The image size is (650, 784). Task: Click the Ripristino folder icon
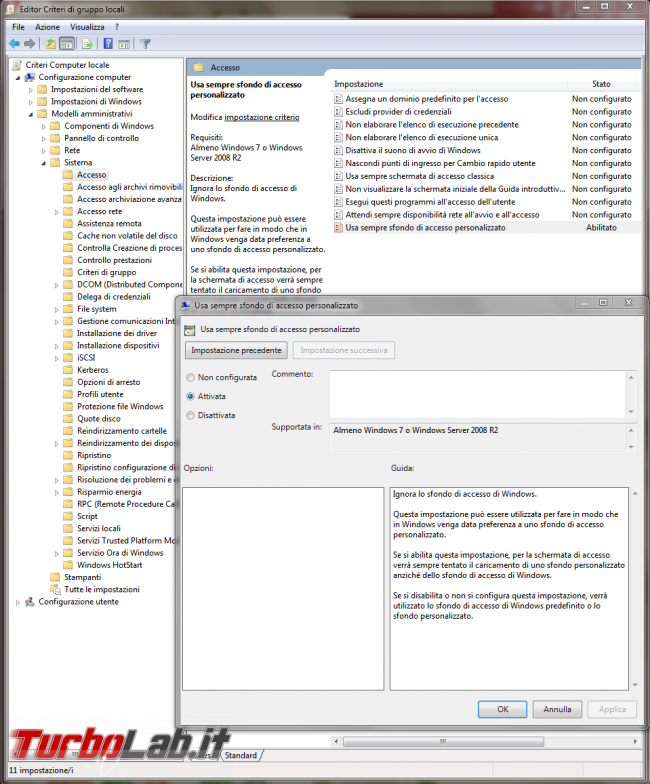[x=68, y=455]
